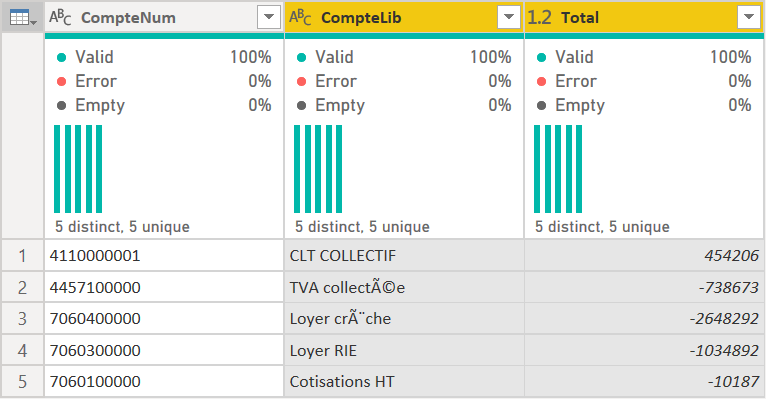Open the CompteLib column filter dropdown

point(509,17)
